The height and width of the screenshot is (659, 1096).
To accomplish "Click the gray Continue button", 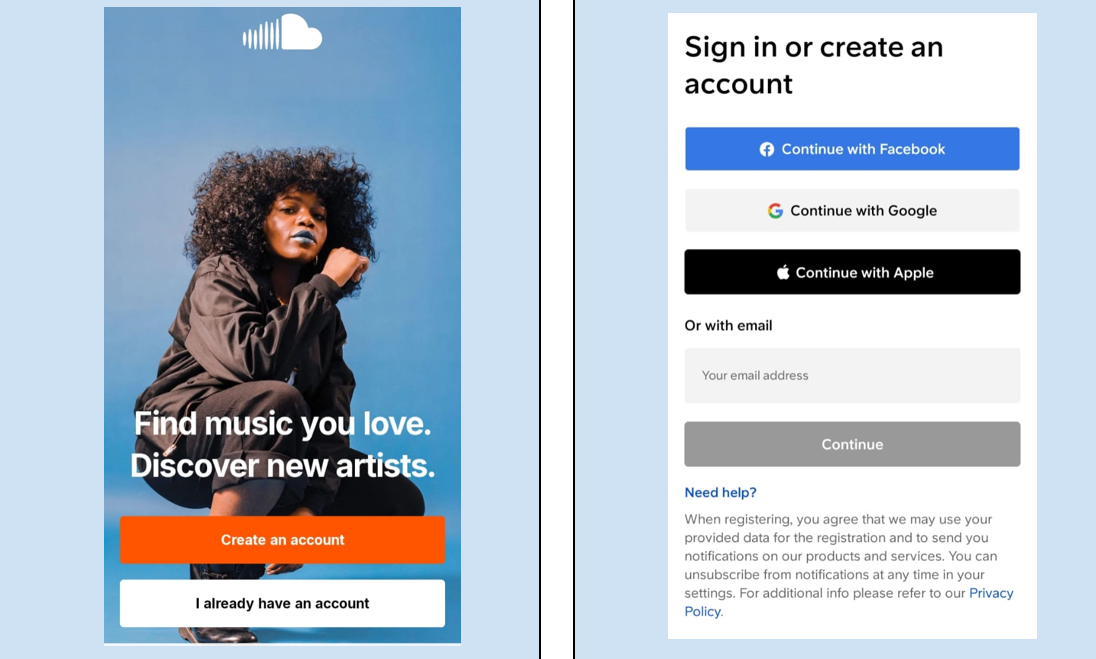I will [852, 444].
